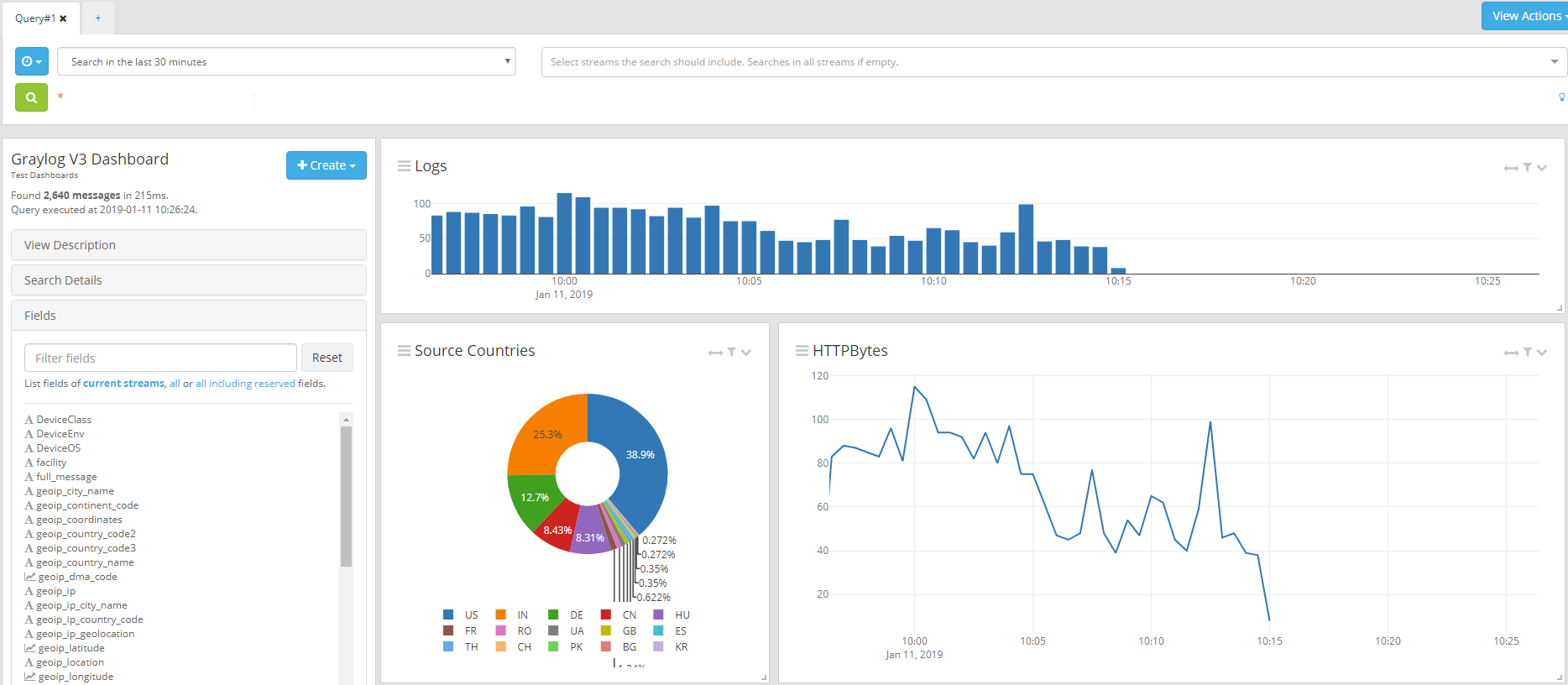The width and height of the screenshot is (1568, 685).
Task: Click the query input field with asterisk
Action: coord(802,97)
